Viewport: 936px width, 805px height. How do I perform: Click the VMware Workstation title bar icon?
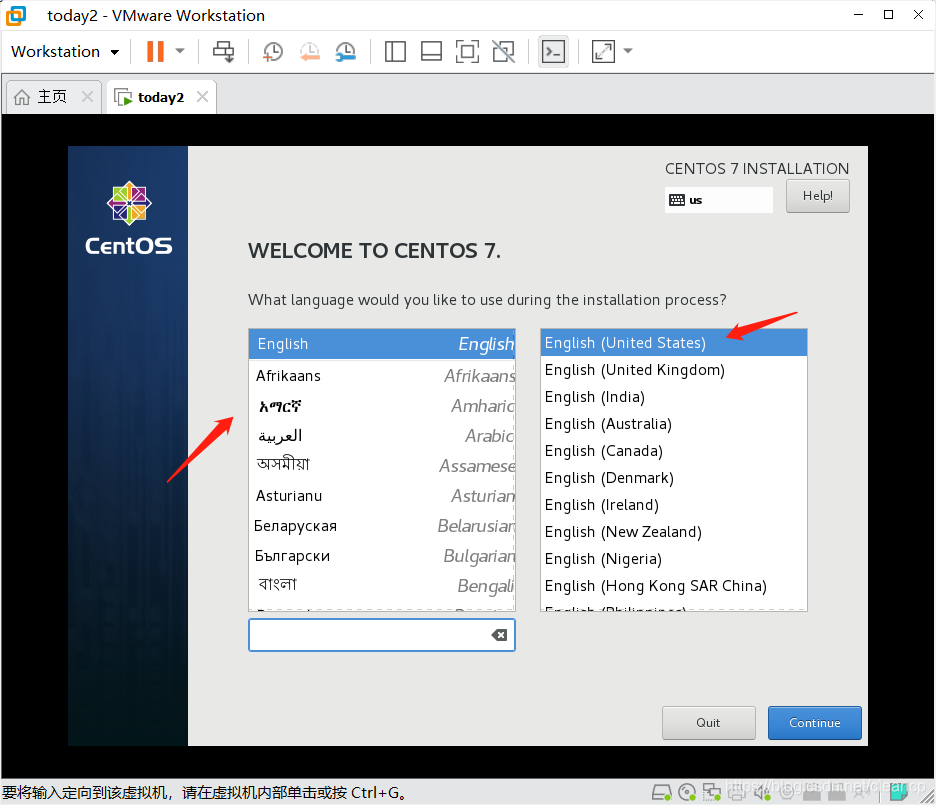16,16
